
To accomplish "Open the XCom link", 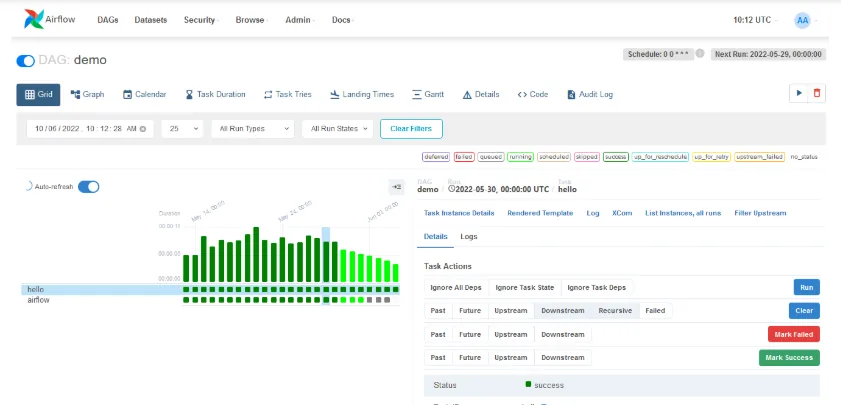I will click(622, 213).
